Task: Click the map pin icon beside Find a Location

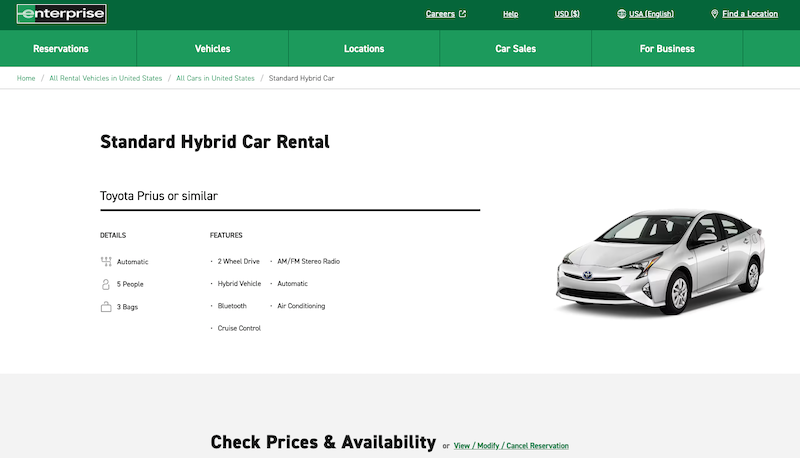Action: point(714,14)
